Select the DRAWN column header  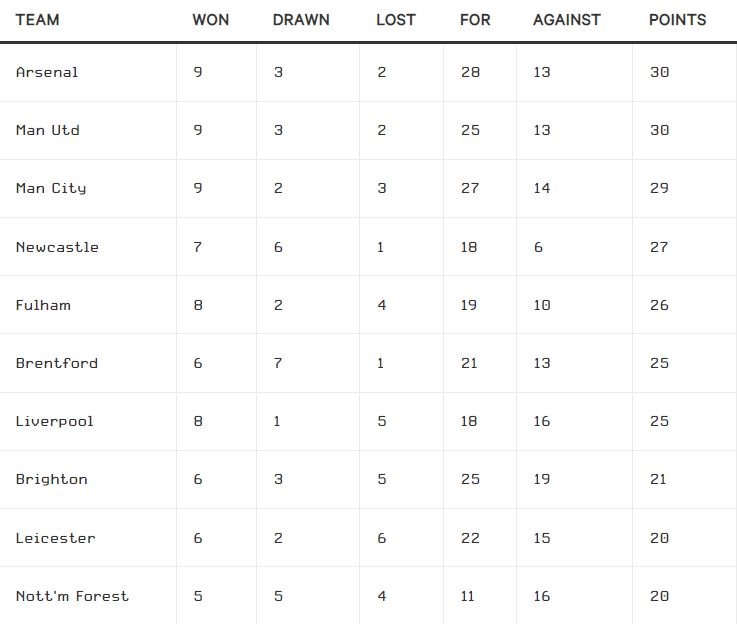click(x=301, y=20)
